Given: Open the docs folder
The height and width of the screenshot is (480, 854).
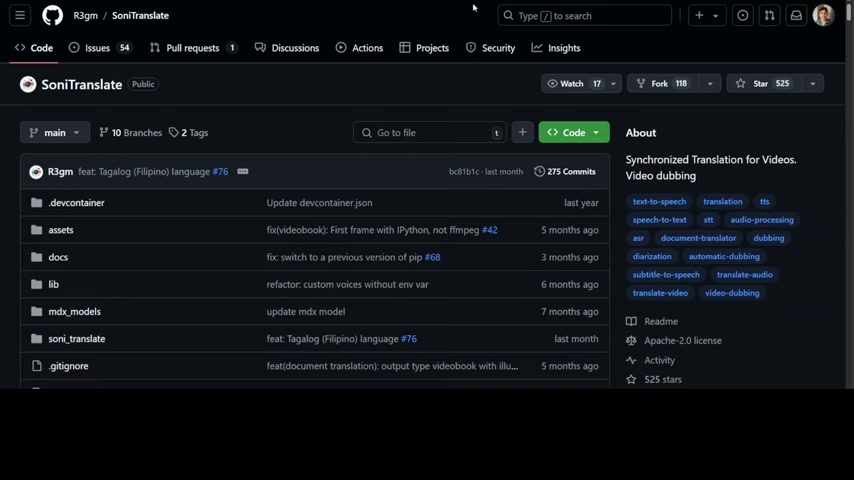Looking at the screenshot, I should coord(58,257).
